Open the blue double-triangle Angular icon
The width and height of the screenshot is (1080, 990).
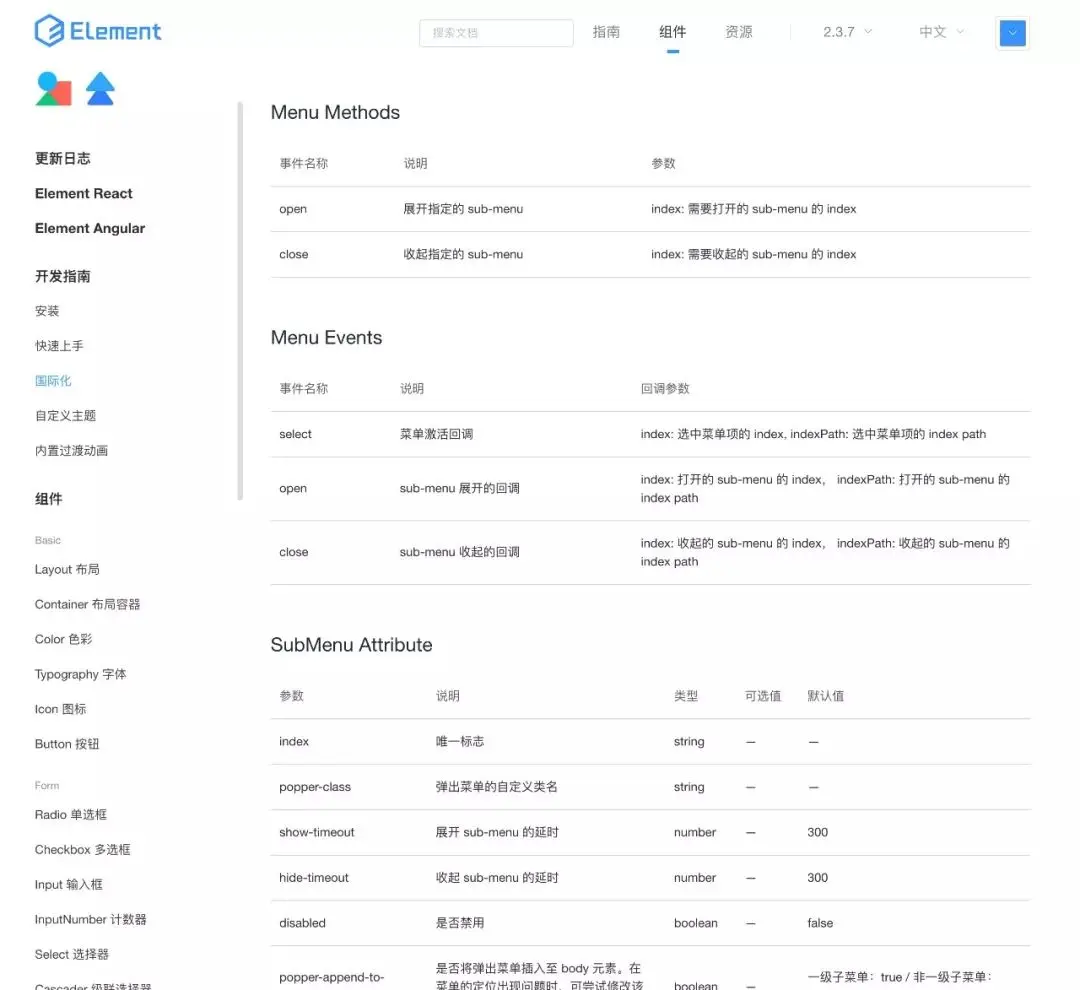(100, 89)
